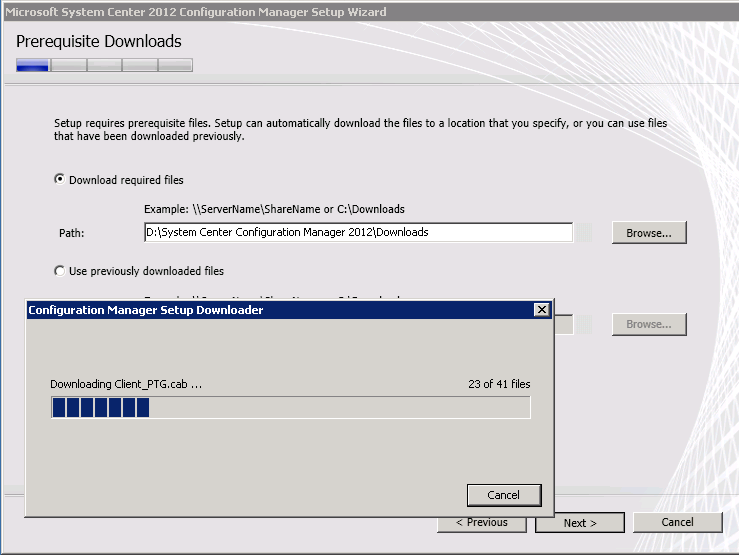Click the Prerequisite Downloads heading
Screen dimensions: 739x555
pos(99,41)
